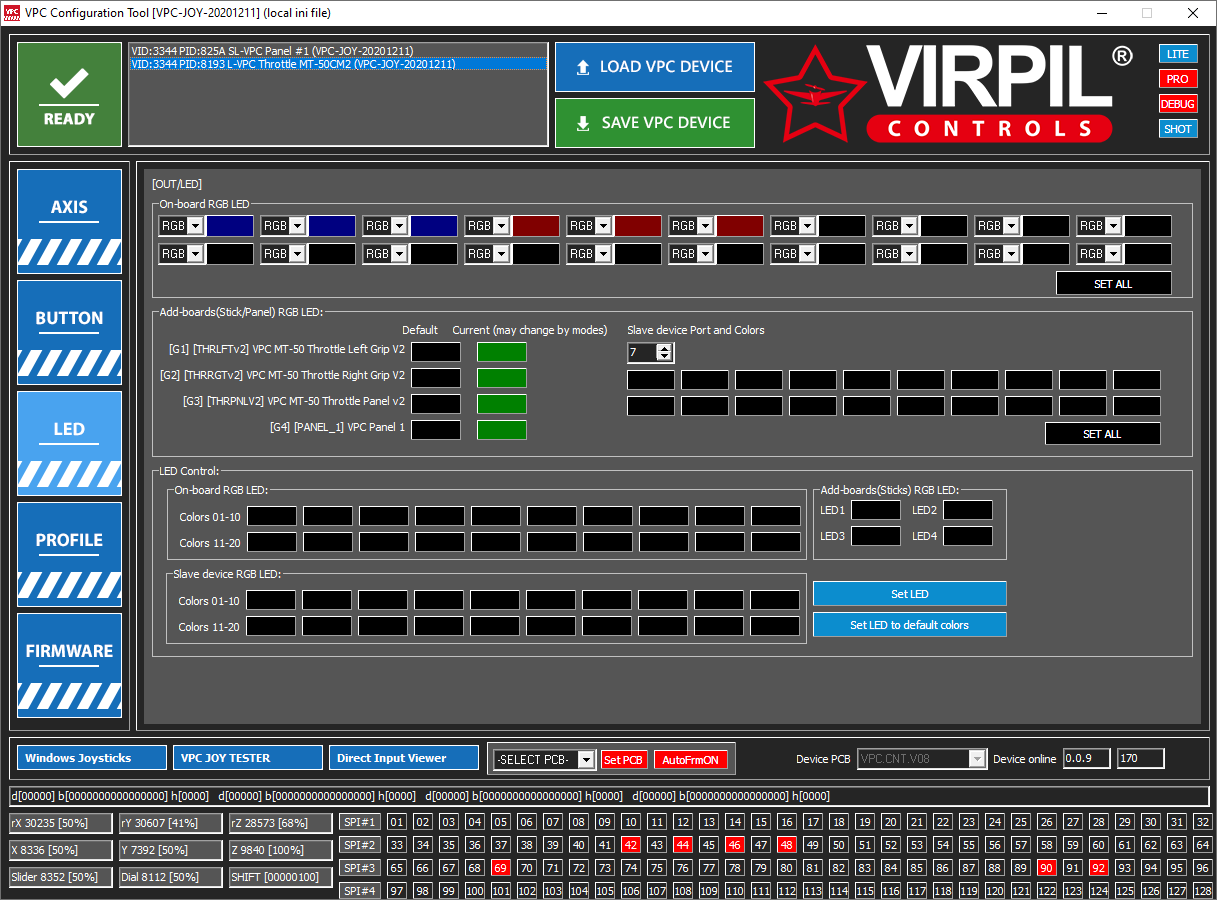This screenshot has width=1217, height=900.
Task: Click G4 VPC Panel 1 default color swatch
Action: 436,430
